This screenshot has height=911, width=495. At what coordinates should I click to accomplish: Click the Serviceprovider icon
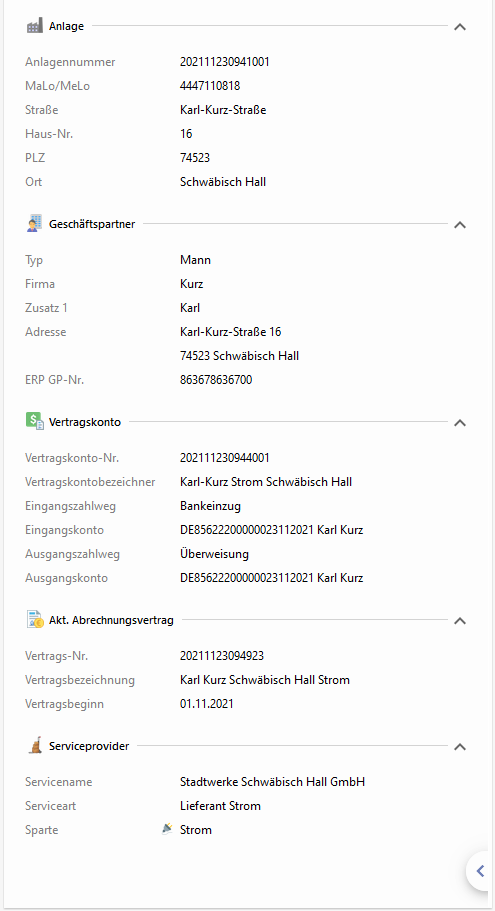click(35, 745)
